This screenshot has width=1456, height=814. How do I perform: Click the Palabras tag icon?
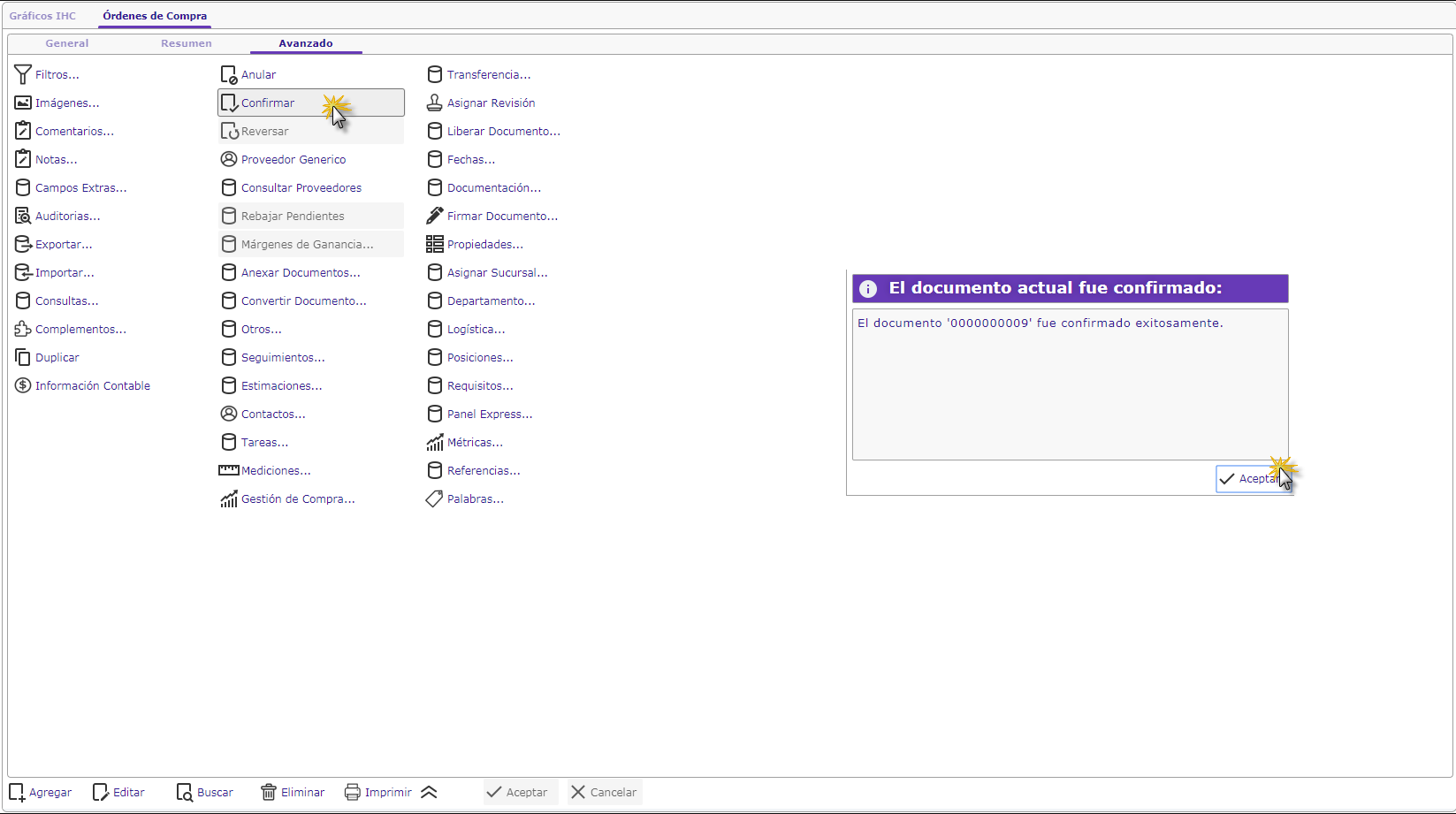point(434,499)
